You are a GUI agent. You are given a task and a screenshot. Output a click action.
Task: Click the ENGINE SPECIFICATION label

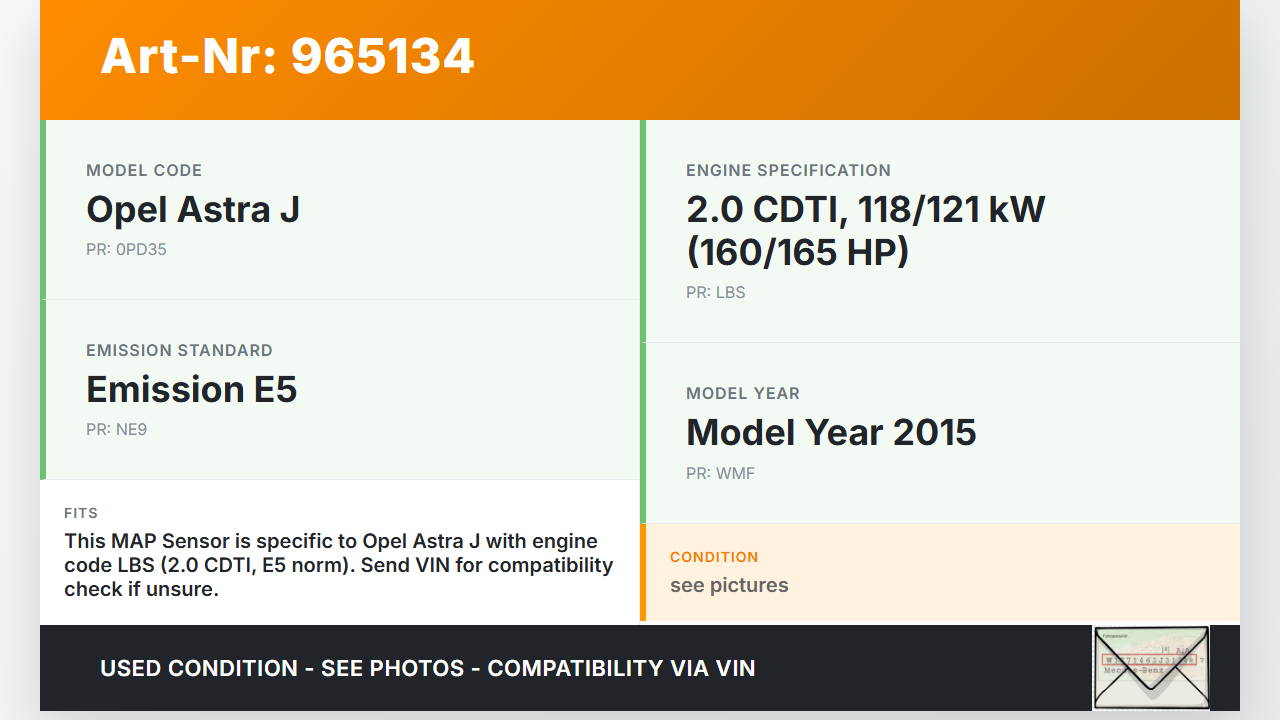pos(788,171)
